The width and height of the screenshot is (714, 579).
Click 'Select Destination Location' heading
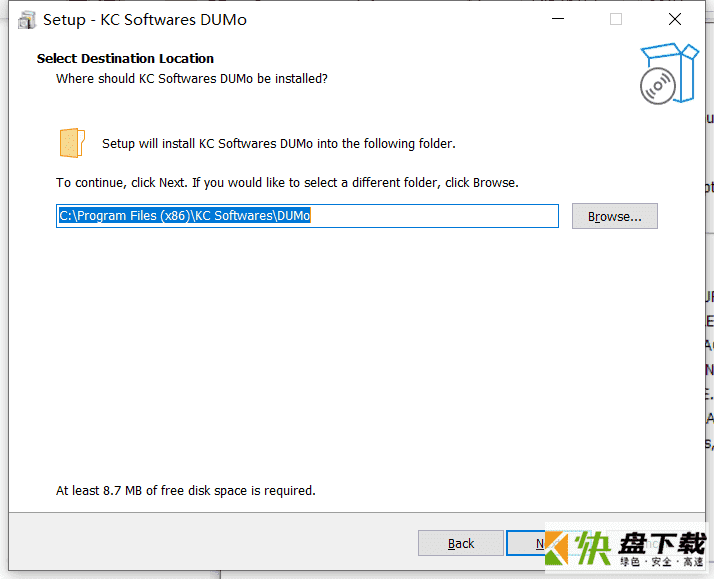coord(125,59)
